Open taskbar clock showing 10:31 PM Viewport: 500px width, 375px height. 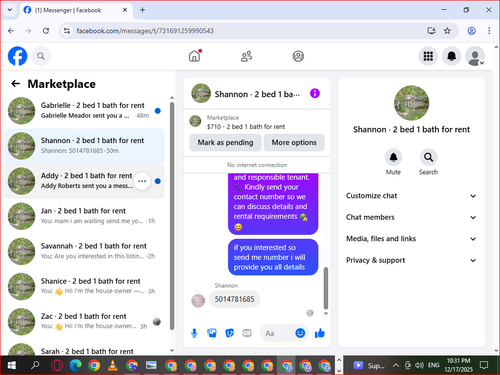tap(458, 365)
